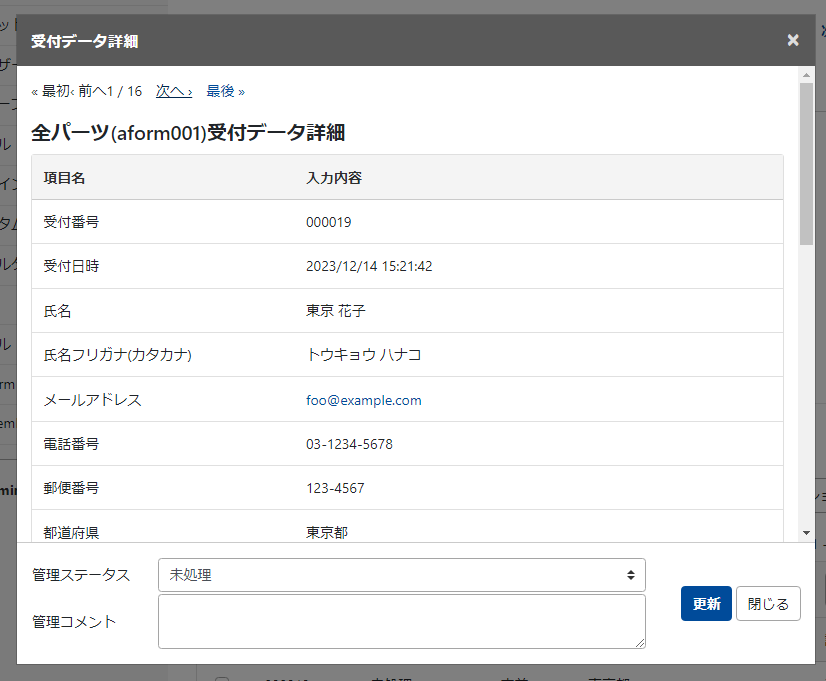Image resolution: width=826 pixels, height=681 pixels.
Task: Expand the management status combo box
Action: coord(400,575)
